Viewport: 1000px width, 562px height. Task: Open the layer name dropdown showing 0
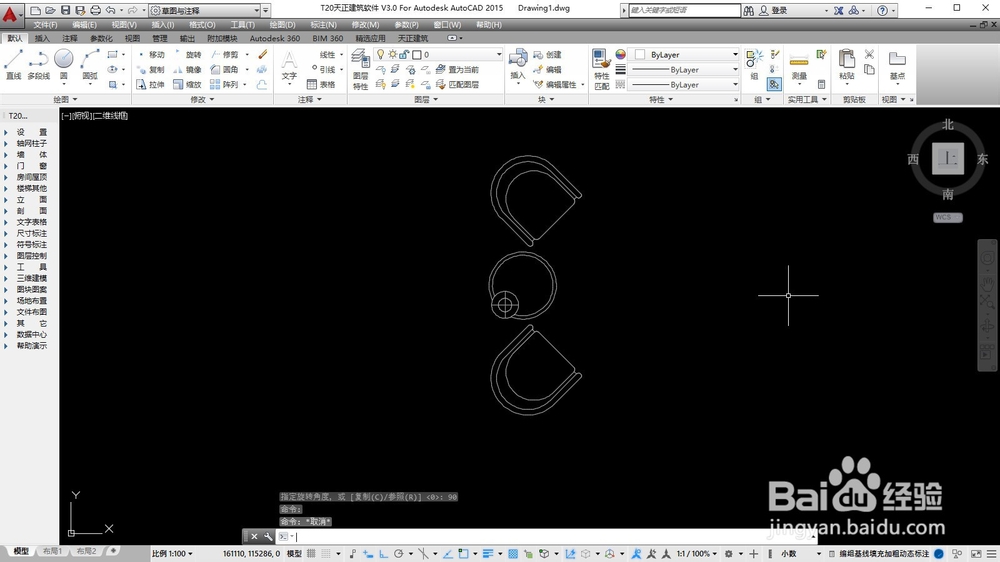coord(438,54)
